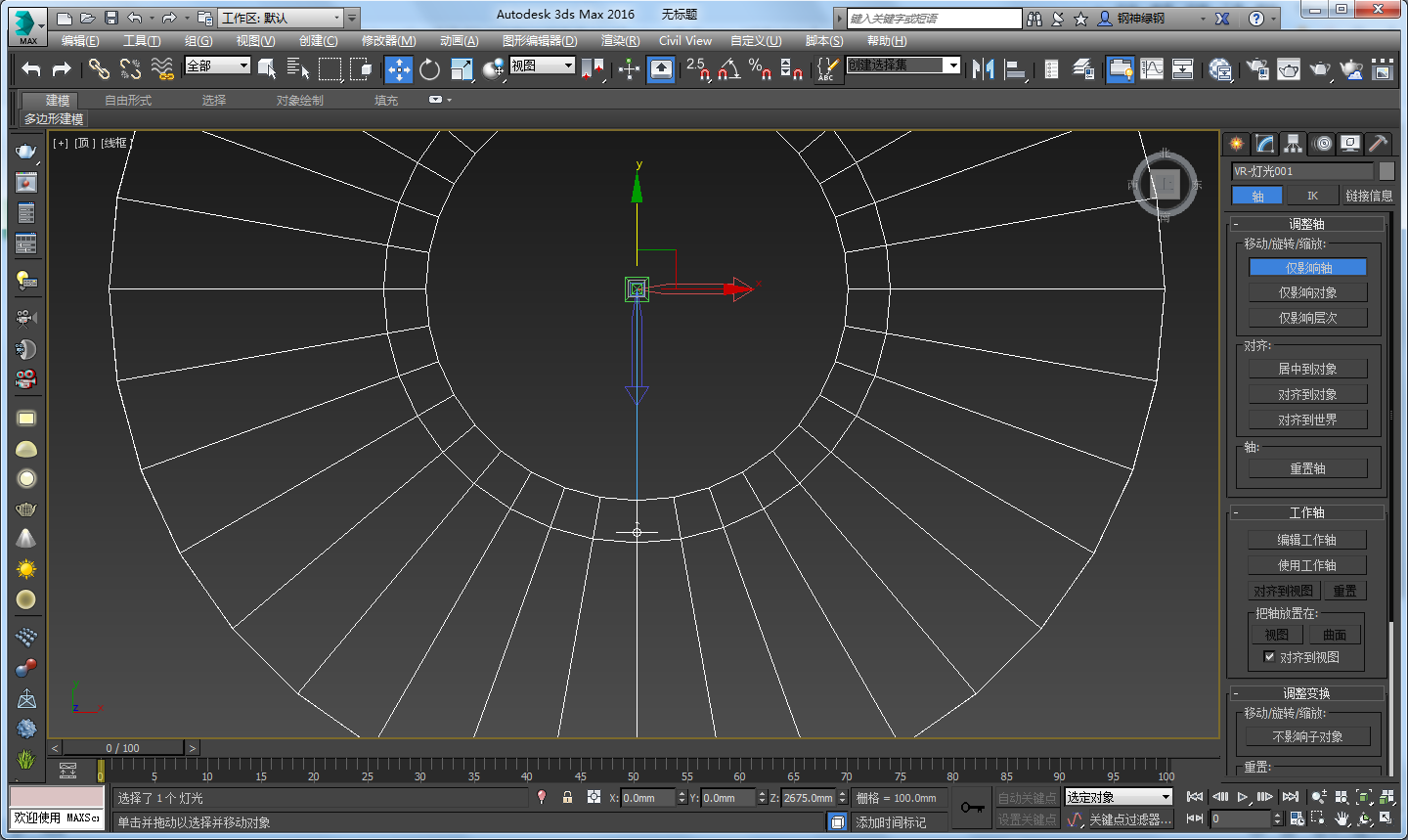
Task: Activate the Select and Scale tool
Action: [x=462, y=68]
